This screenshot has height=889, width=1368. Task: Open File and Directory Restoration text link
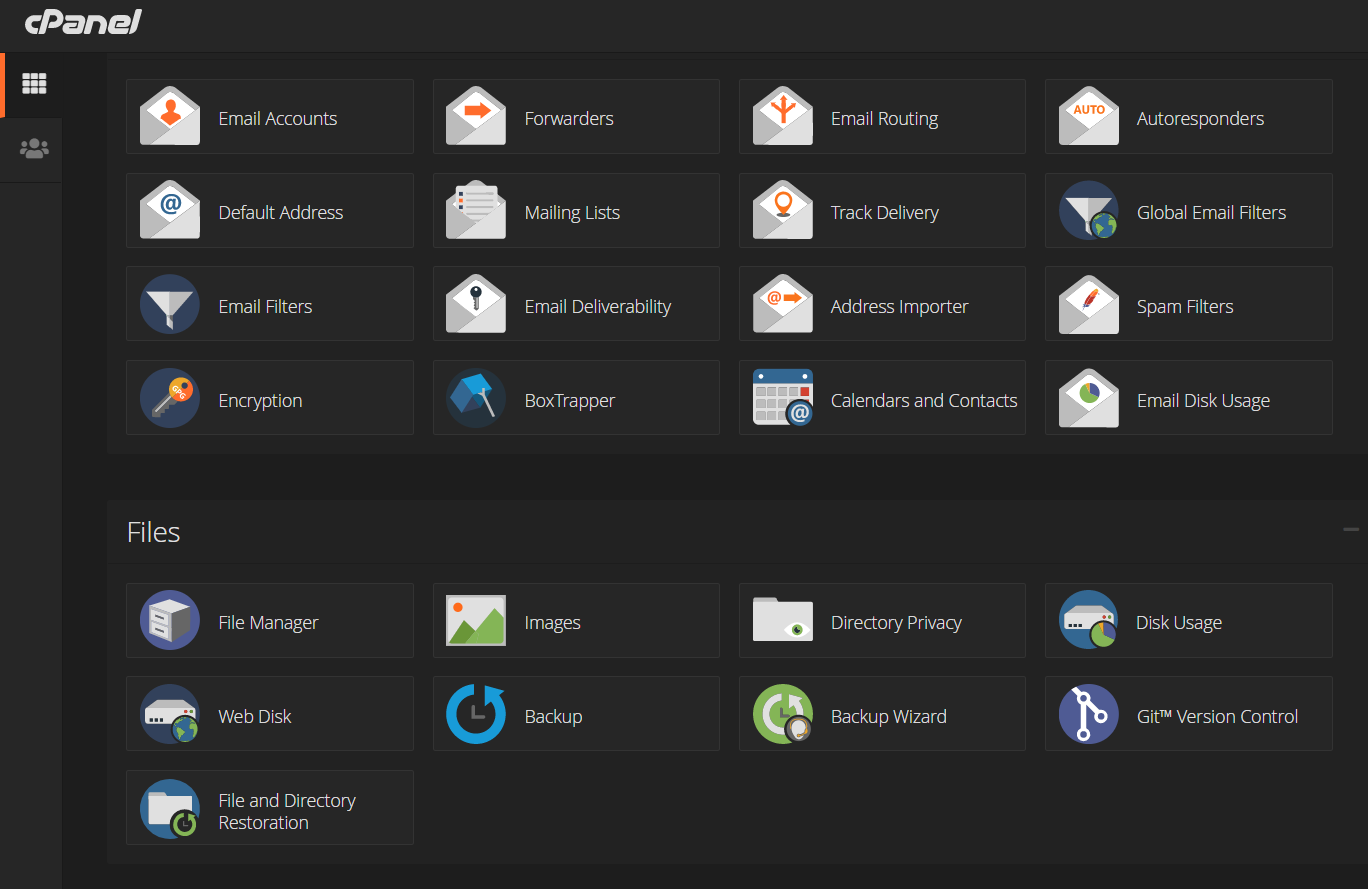(287, 811)
